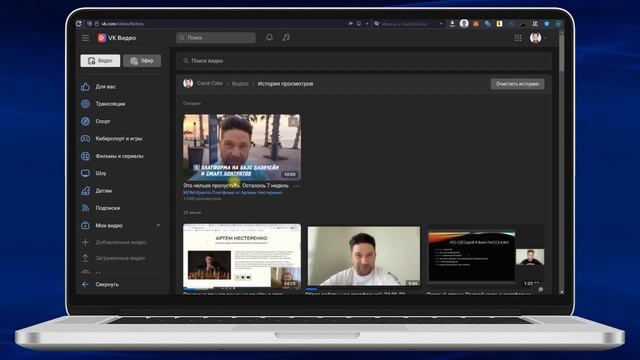Expand the account menu arrow beside avatar
This screenshot has width=640, height=360.
click(546, 38)
